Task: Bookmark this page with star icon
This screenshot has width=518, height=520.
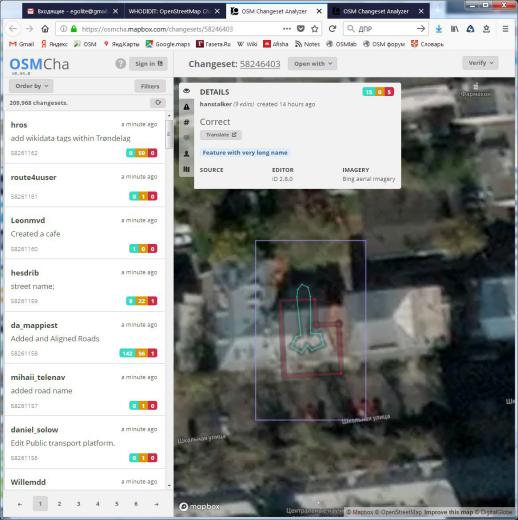Action: pos(314,29)
